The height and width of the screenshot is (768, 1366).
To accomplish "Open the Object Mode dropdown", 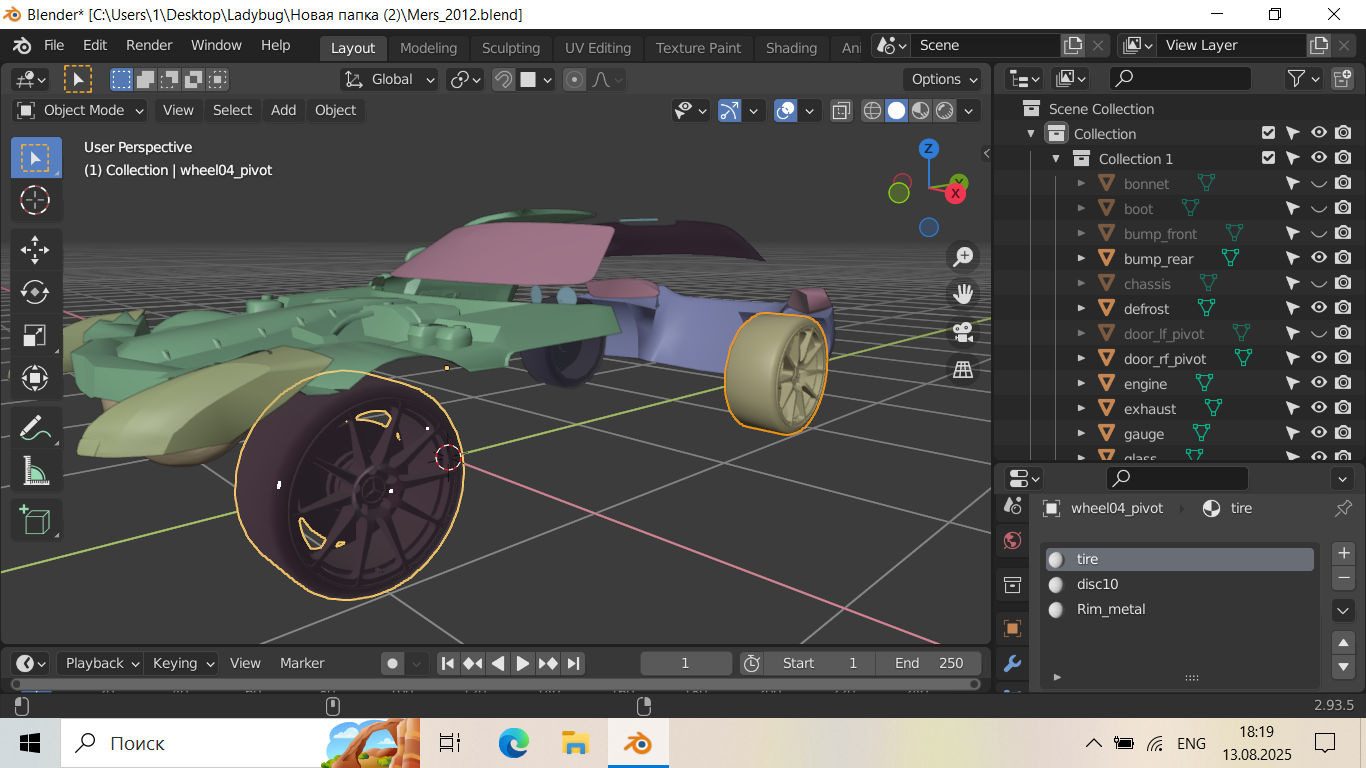I will coord(81,110).
